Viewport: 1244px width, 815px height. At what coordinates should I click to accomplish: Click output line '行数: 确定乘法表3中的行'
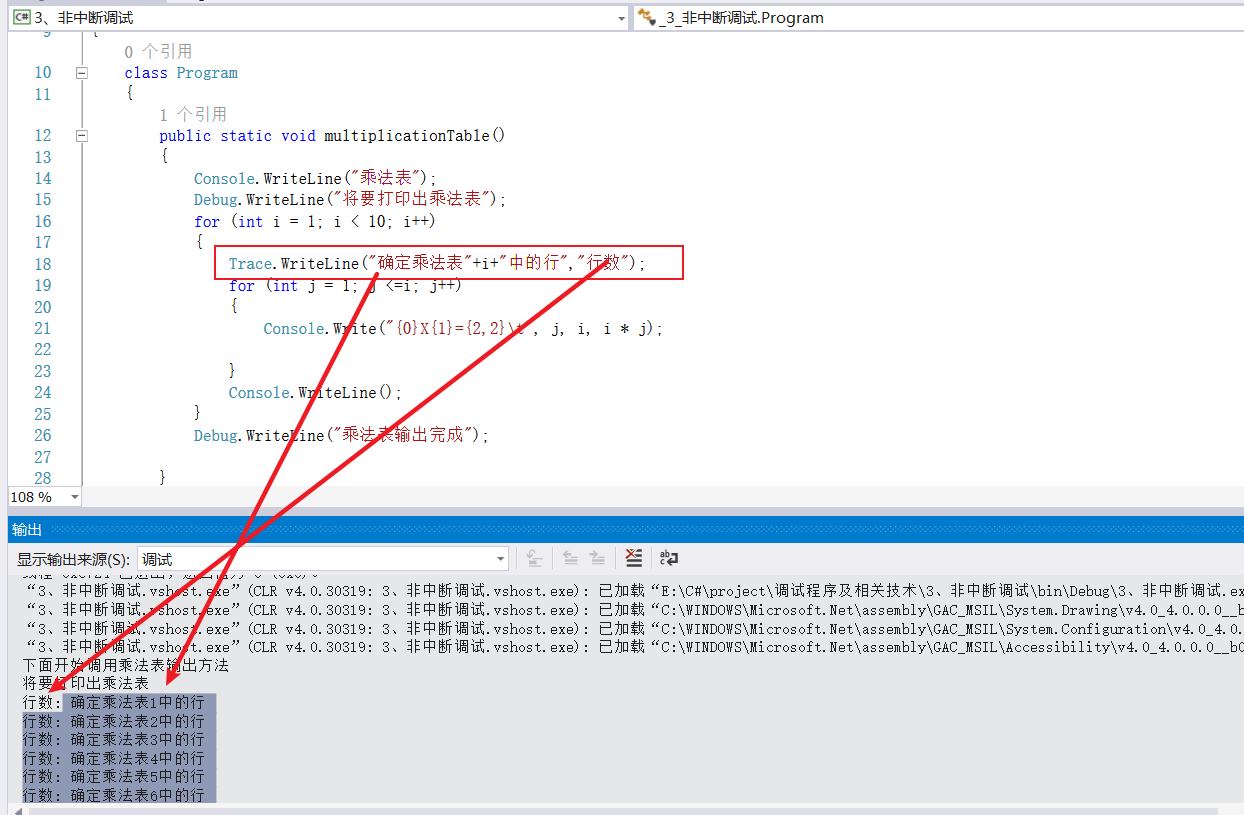(x=113, y=739)
